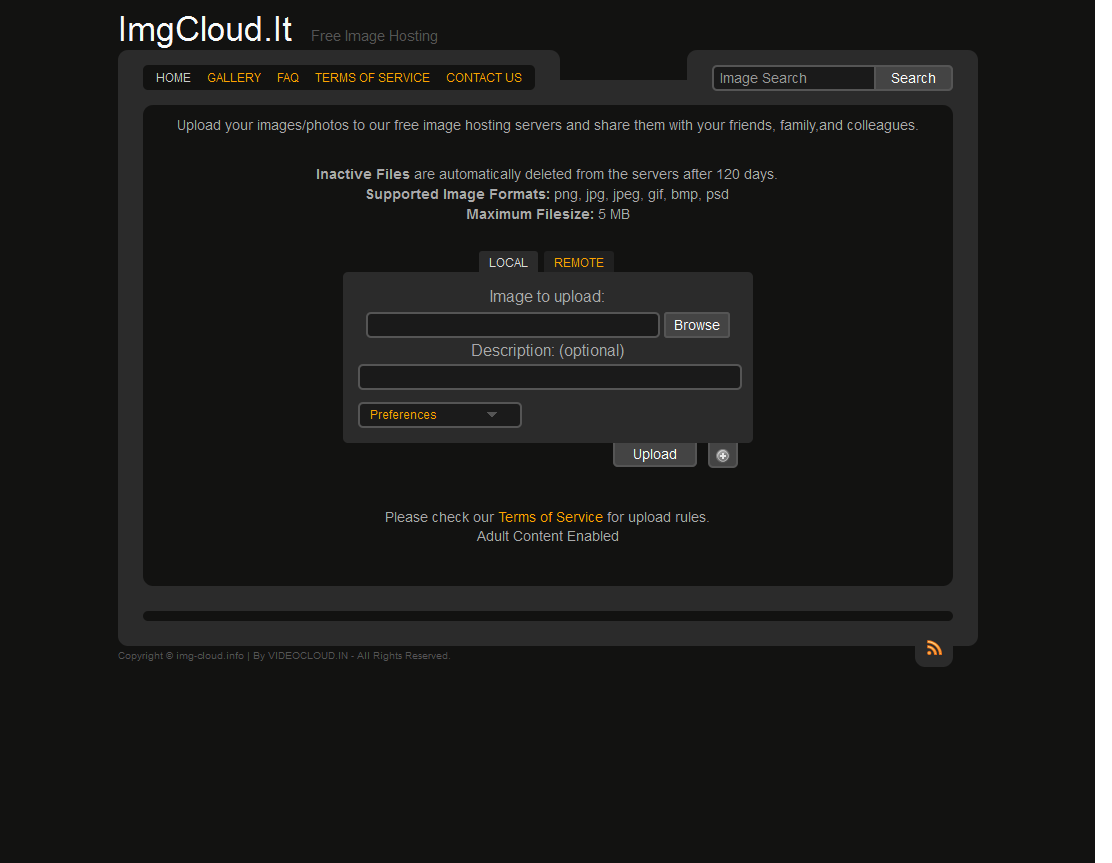1112x863 pixels.
Task: Click the ImgCloud.It site logo
Action: click(x=205, y=30)
